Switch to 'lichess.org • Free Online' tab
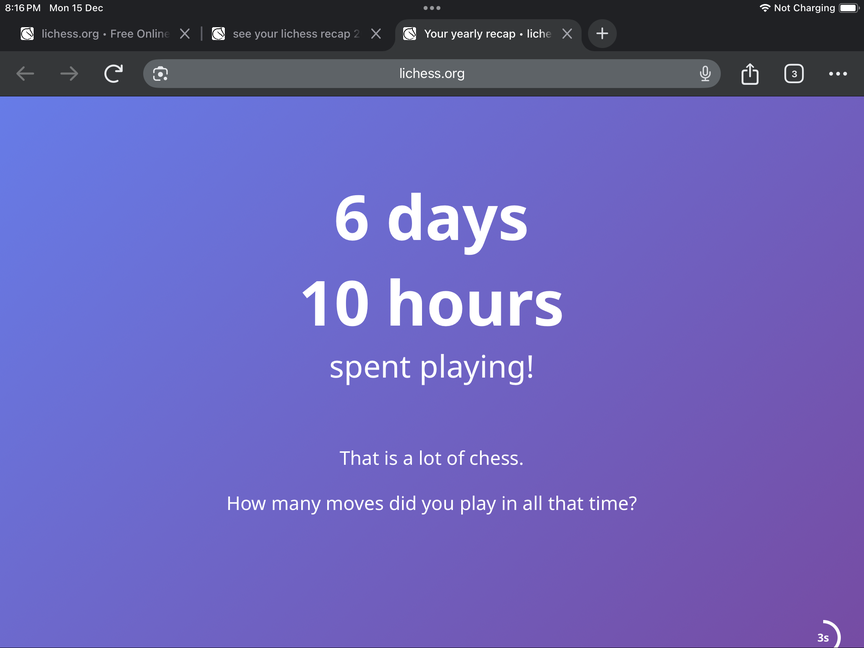The width and height of the screenshot is (864, 648). click(x=100, y=34)
